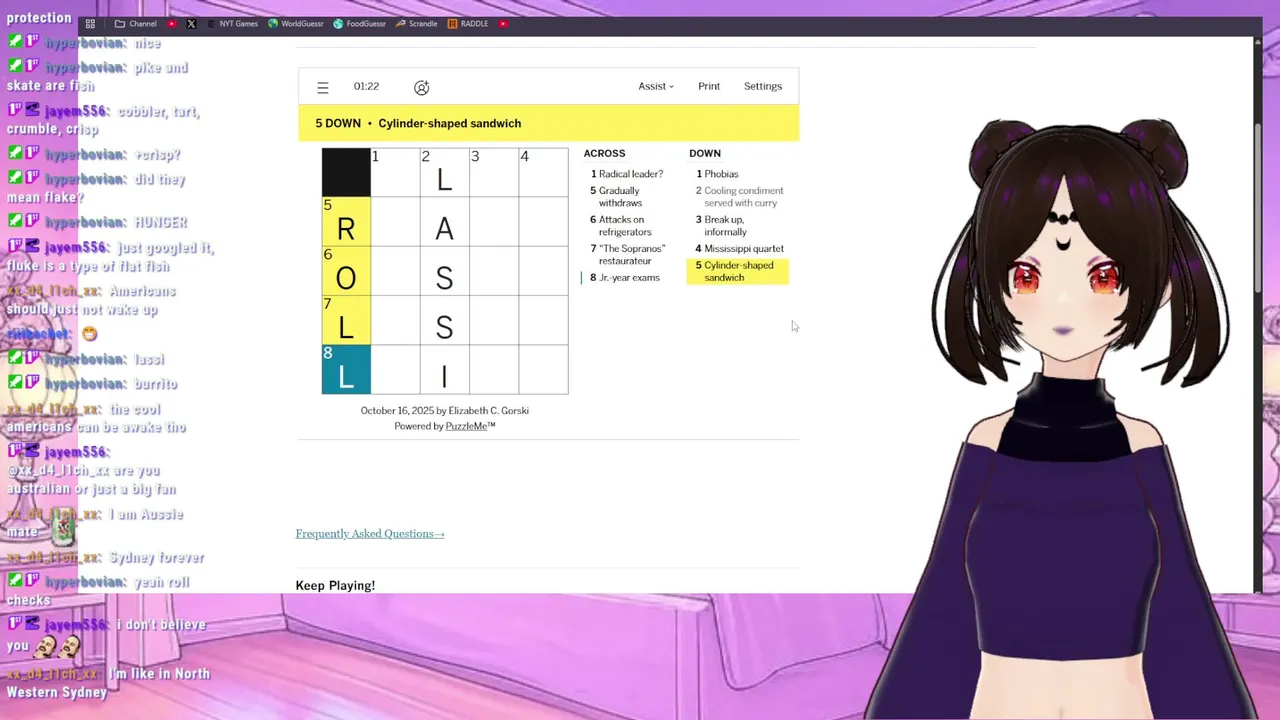Open the Scrandle bookmark
The image size is (1280, 720).
[x=416, y=23]
